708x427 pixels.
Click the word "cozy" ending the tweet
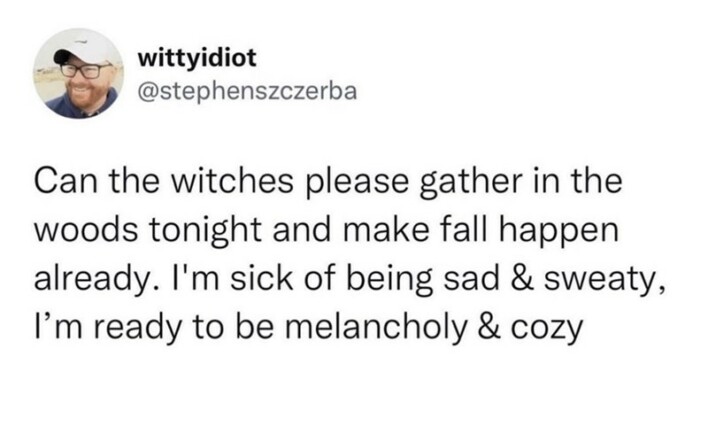pos(543,324)
